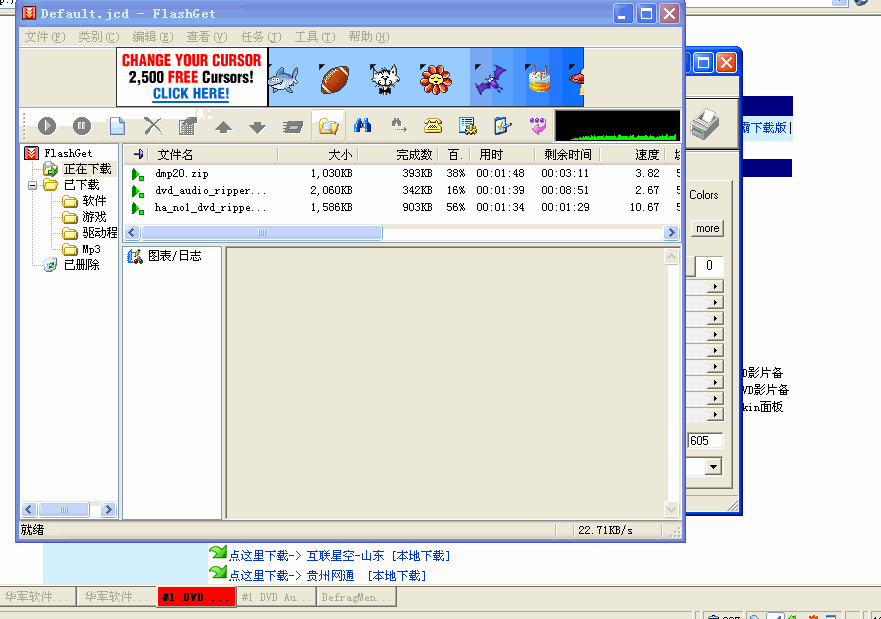This screenshot has height=619, width=881.
Task: Sort by the 大小 column header
Action: coord(318,154)
